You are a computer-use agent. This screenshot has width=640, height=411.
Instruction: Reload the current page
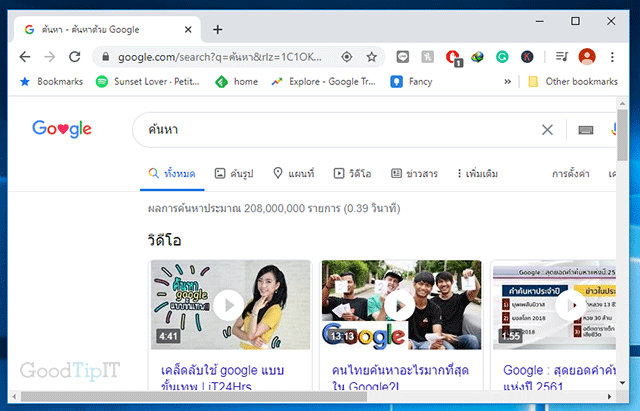pos(75,57)
